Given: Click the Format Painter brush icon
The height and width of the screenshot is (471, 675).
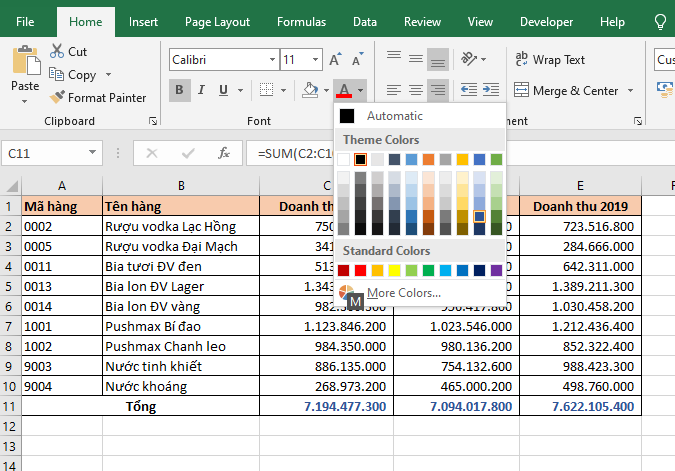Looking at the screenshot, I should (56, 98).
